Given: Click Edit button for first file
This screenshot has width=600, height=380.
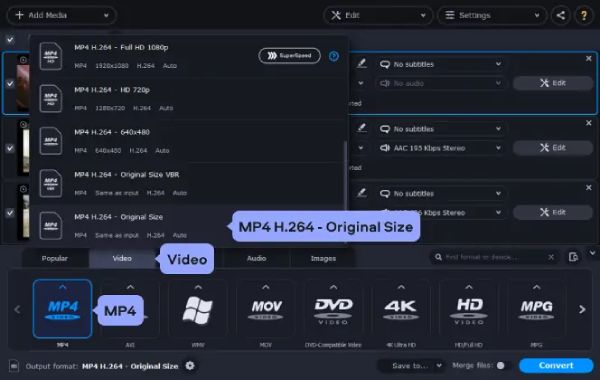Looking at the screenshot, I should point(553,83).
